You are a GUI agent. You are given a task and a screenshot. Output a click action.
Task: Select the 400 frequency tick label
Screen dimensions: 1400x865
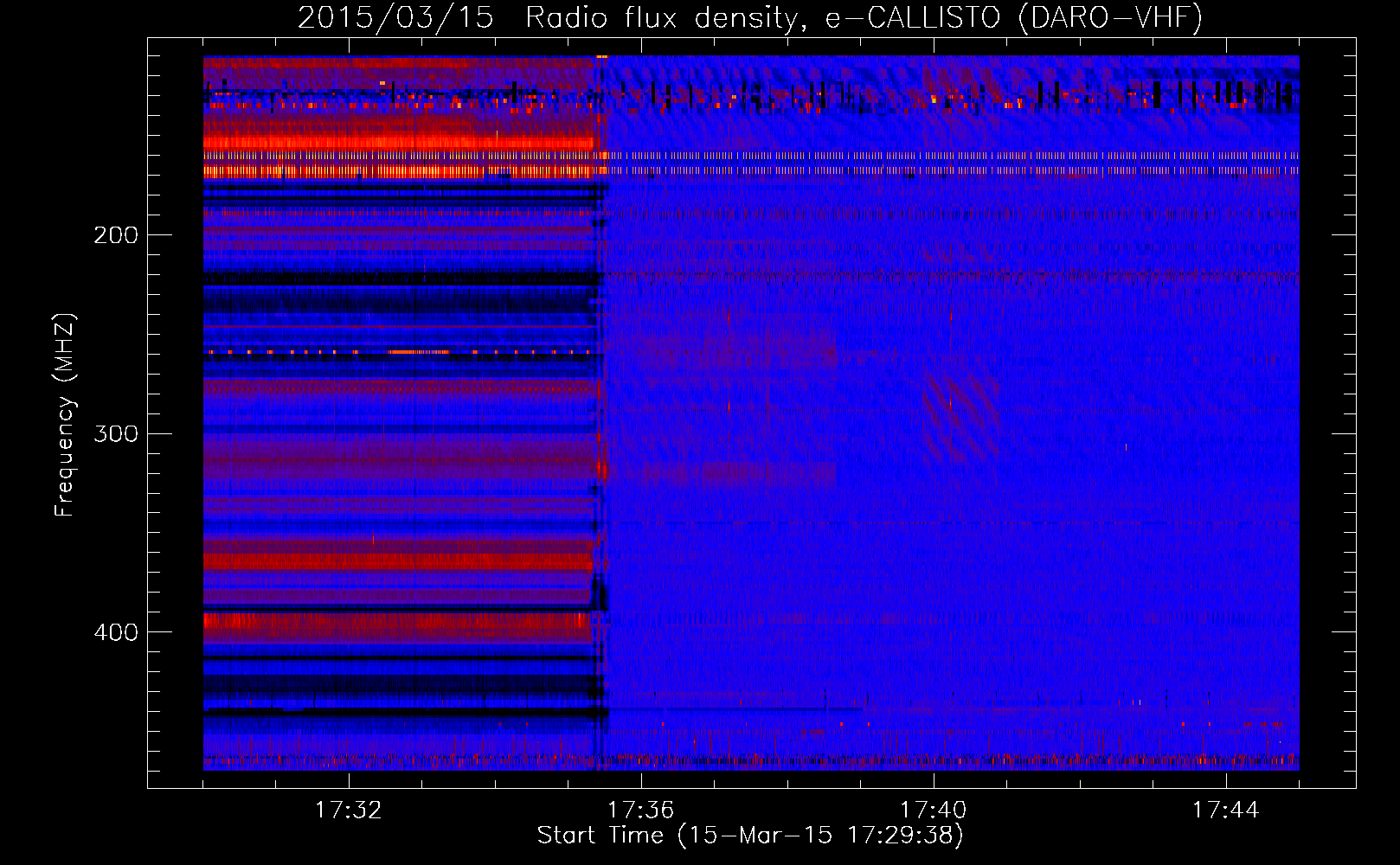[116, 632]
